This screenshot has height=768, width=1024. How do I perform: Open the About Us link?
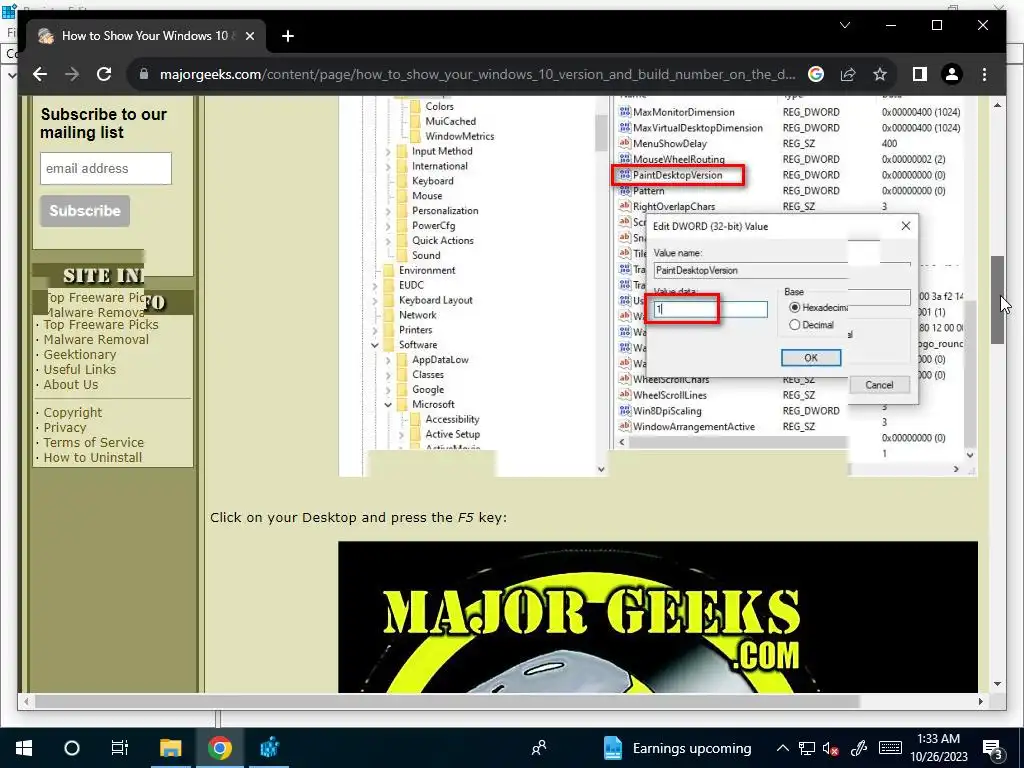(71, 385)
